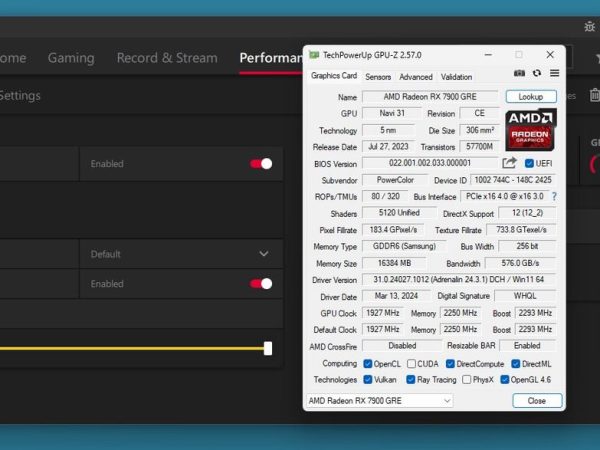Viewport: 600px width, 450px height.
Task: Click the GPU-Z title bar app icon
Action: point(314,54)
